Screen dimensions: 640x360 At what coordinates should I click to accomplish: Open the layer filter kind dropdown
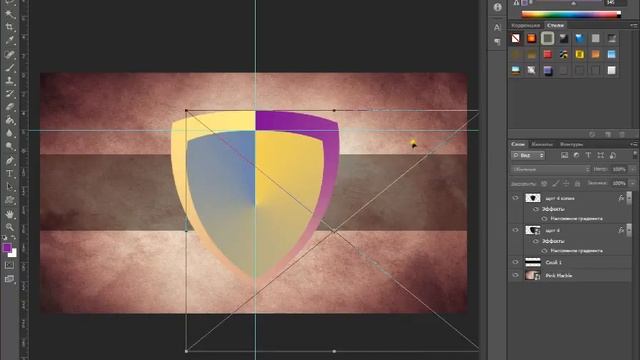[528, 156]
